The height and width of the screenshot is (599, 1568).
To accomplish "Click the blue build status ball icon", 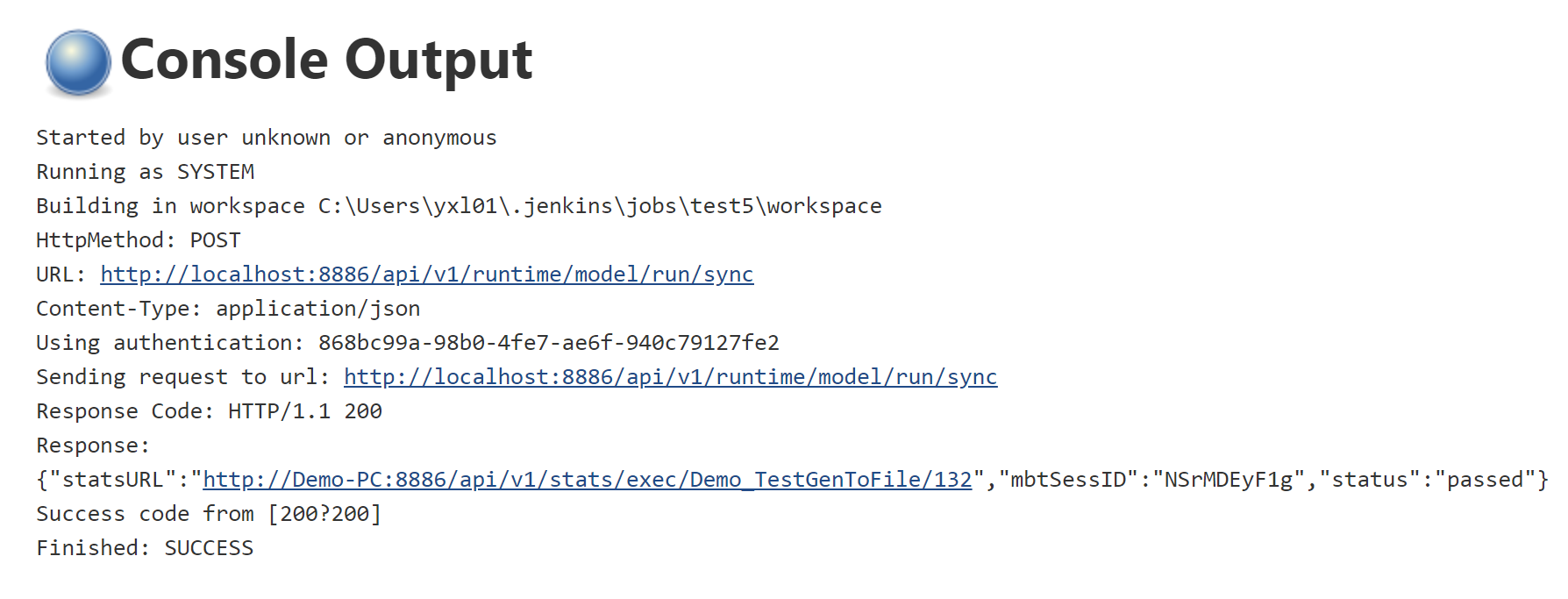I will click(x=78, y=62).
